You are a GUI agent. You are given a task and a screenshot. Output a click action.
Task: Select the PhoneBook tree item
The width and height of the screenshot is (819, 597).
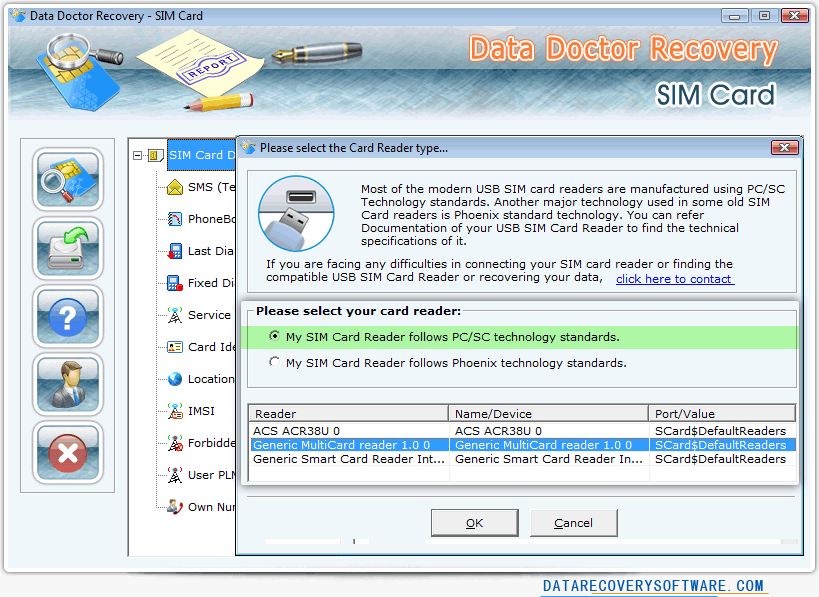click(x=211, y=219)
